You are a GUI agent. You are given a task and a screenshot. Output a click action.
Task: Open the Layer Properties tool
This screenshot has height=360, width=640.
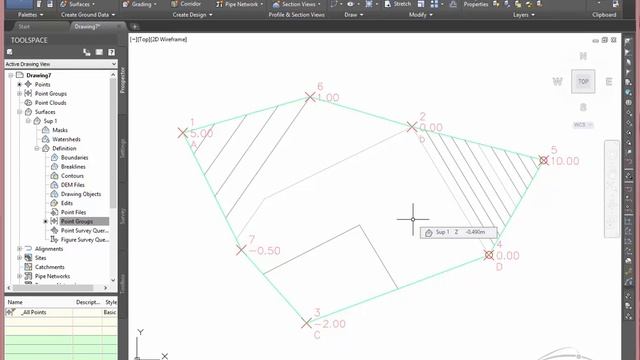point(476,4)
